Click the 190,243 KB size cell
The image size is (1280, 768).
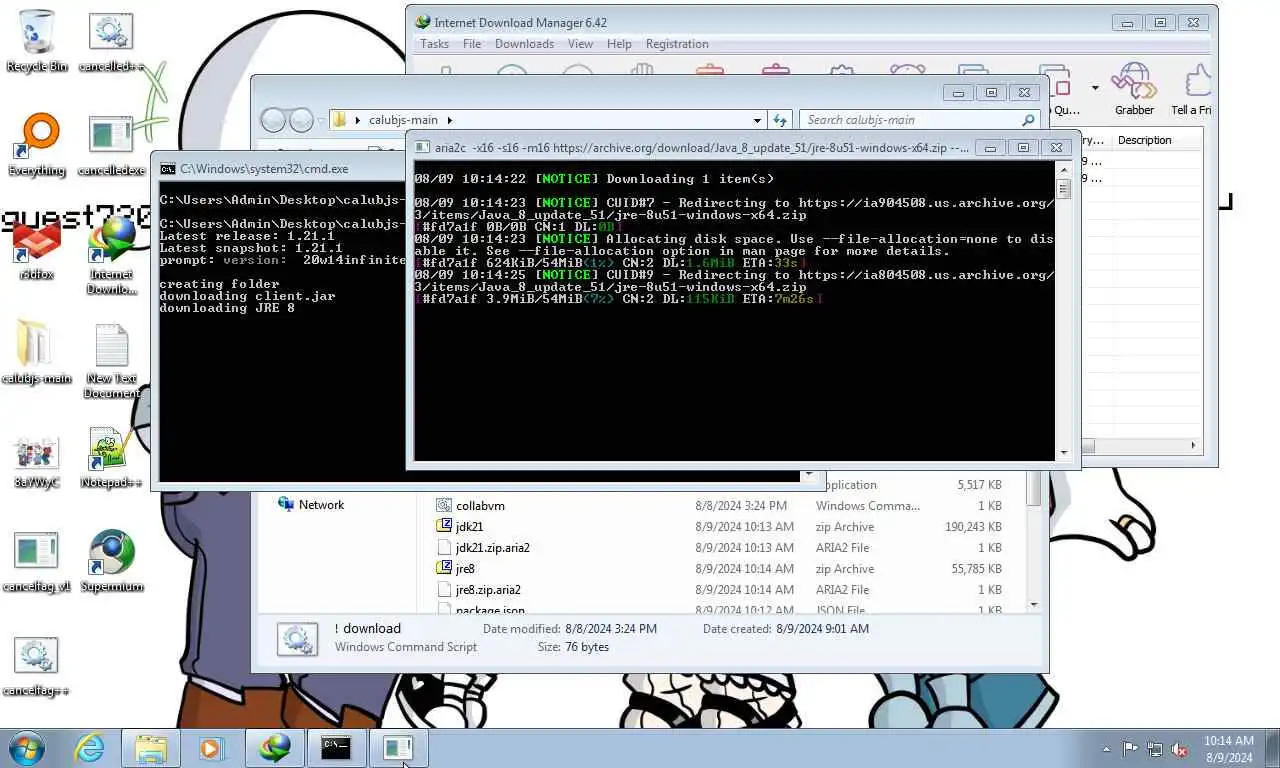click(x=973, y=527)
